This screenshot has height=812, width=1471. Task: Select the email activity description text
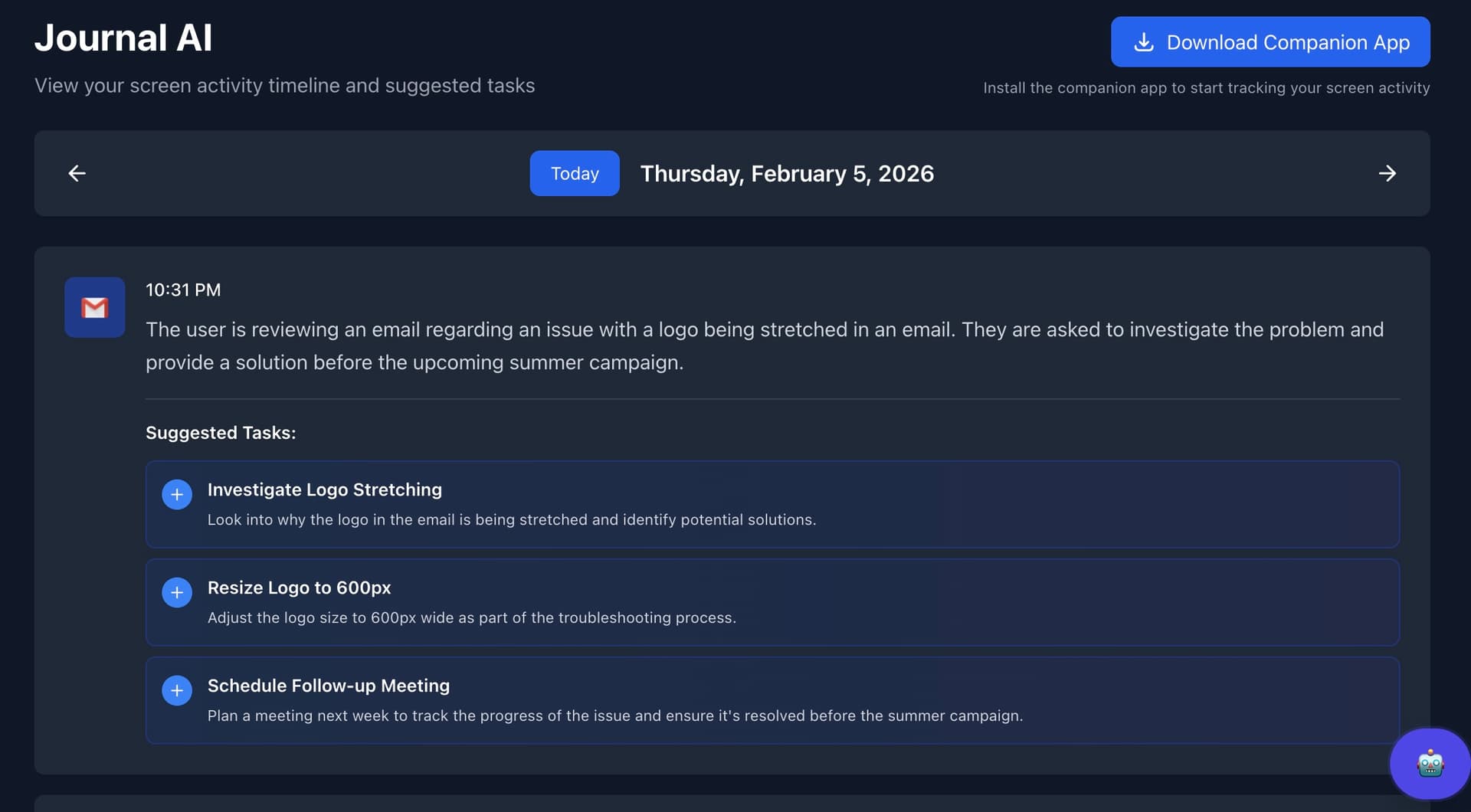pyautogui.click(x=765, y=345)
